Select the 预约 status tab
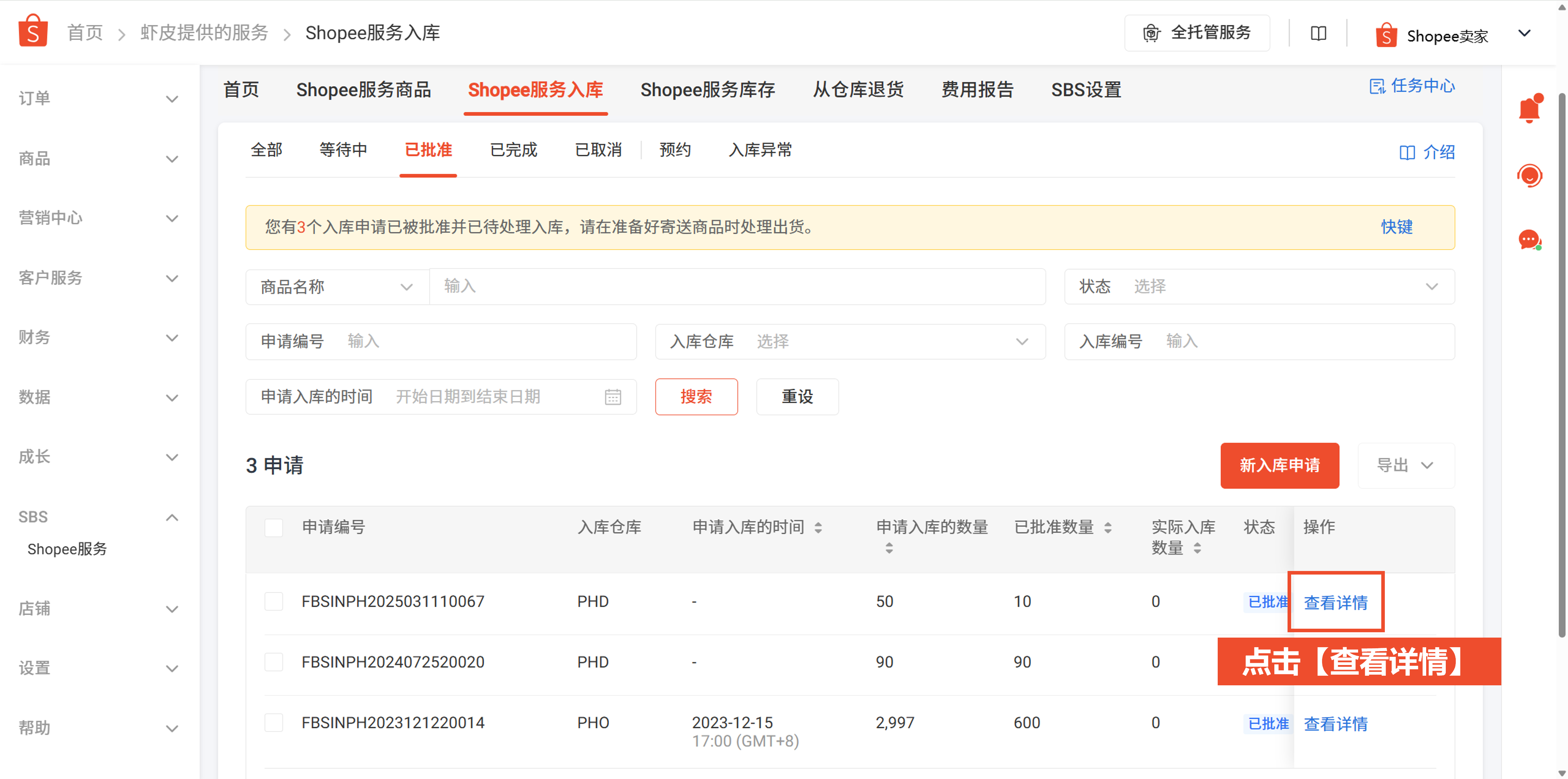Screen dimensions: 1568x779 [675, 150]
